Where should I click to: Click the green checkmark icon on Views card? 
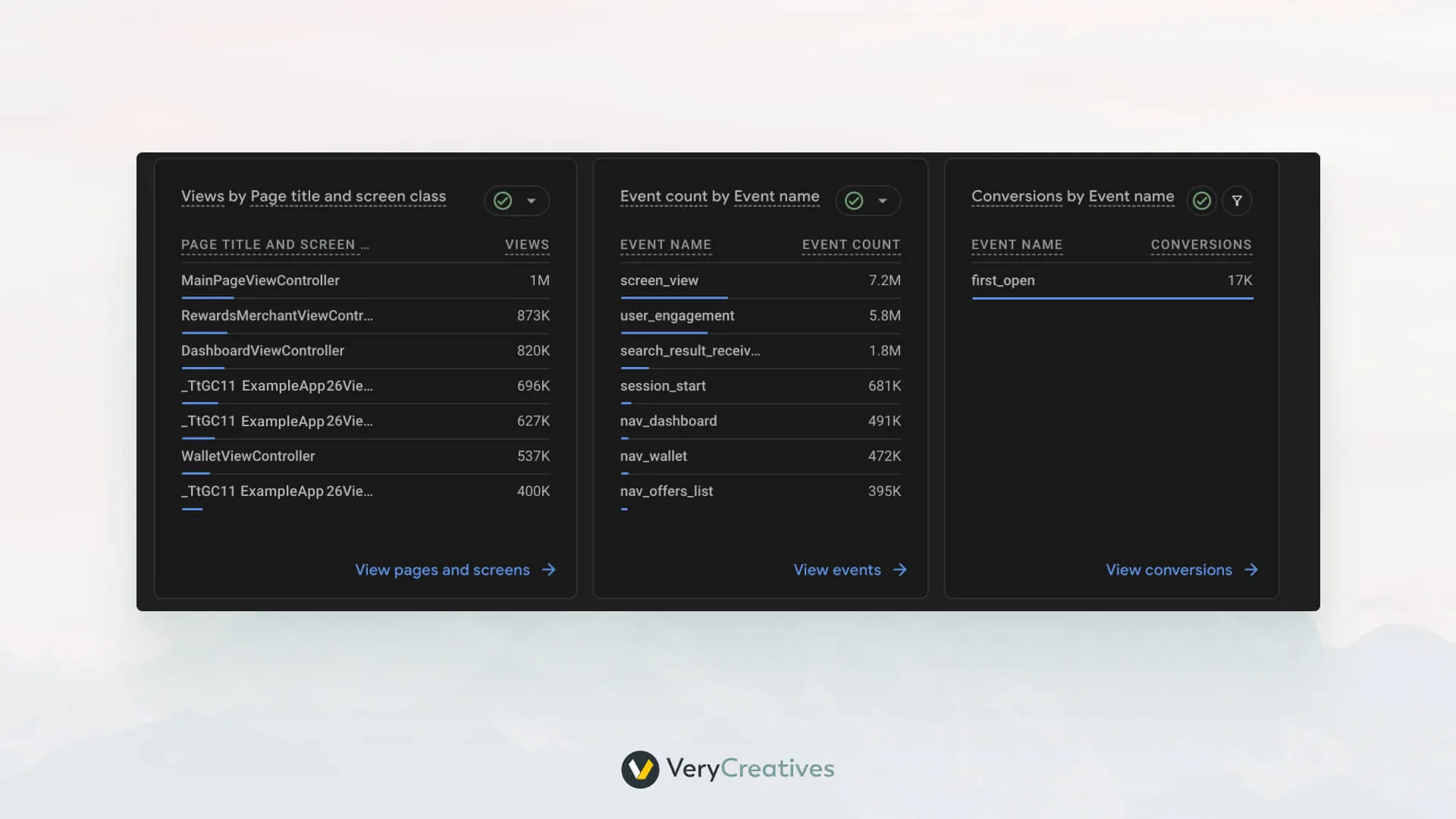pyautogui.click(x=503, y=200)
